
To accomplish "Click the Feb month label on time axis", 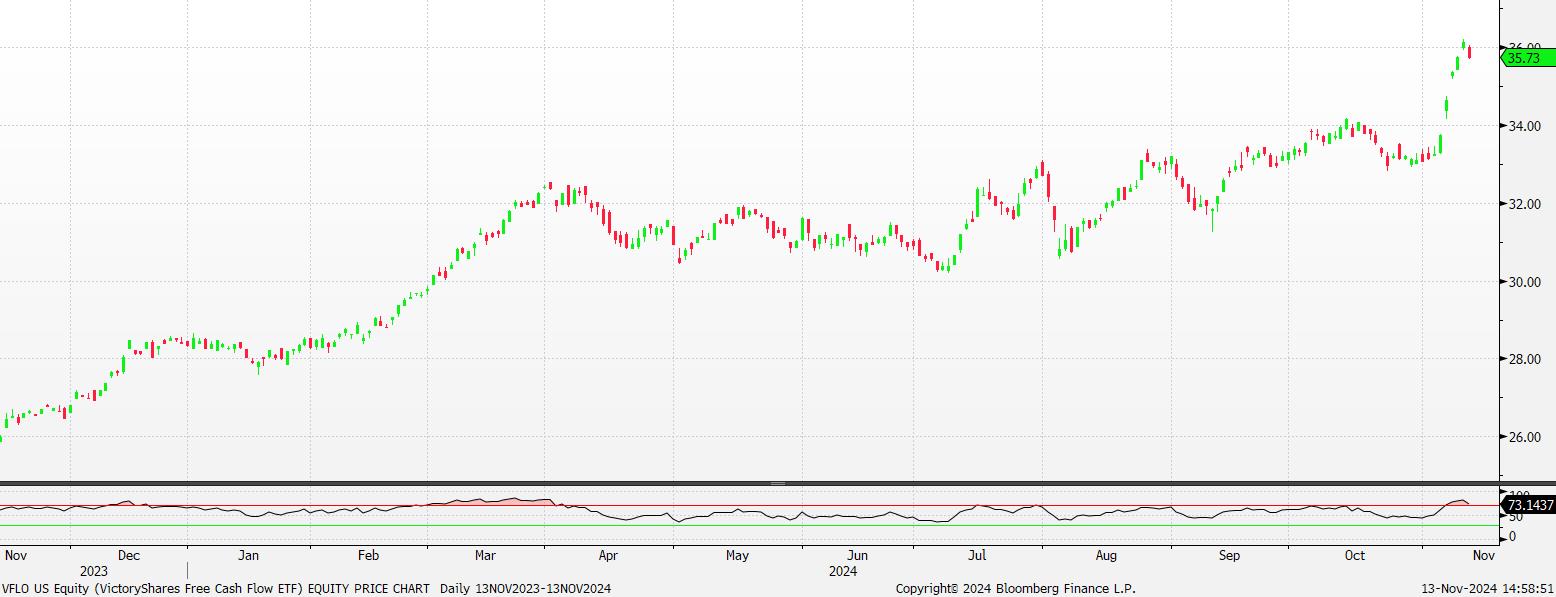I will pos(367,554).
